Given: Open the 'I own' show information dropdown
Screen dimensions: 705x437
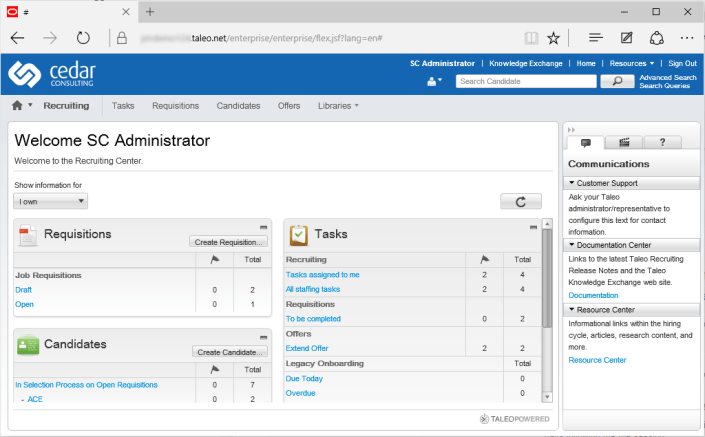Looking at the screenshot, I should [x=51, y=202].
